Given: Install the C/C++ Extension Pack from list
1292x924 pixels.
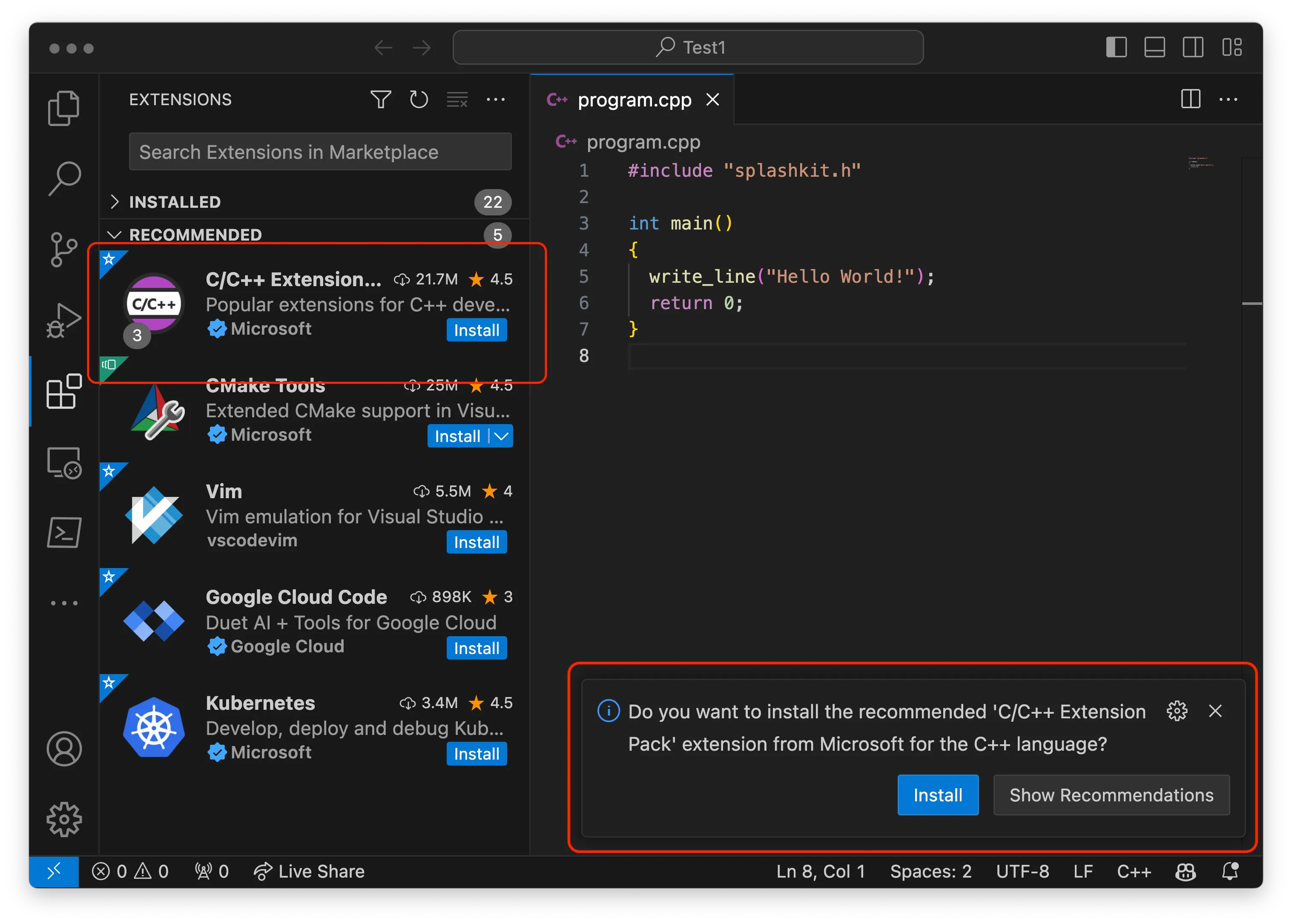Looking at the screenshot, I should pyautogui.click(x=476, y=330).
